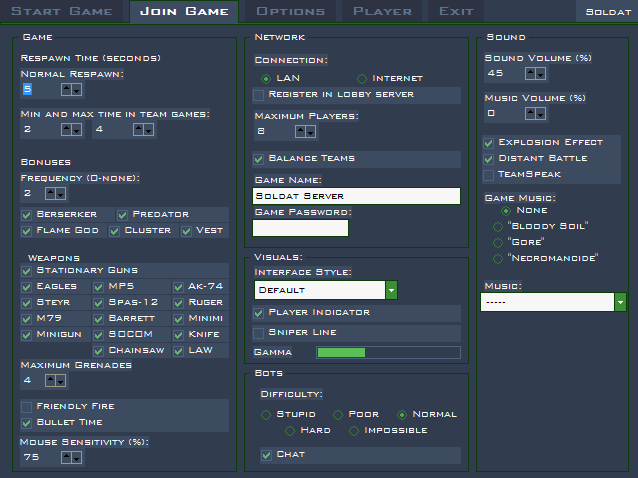Click the bonus Frequency spinner arrows
Image resolution: width=638 pixels, height=478 pixels.
pos(56,193)
